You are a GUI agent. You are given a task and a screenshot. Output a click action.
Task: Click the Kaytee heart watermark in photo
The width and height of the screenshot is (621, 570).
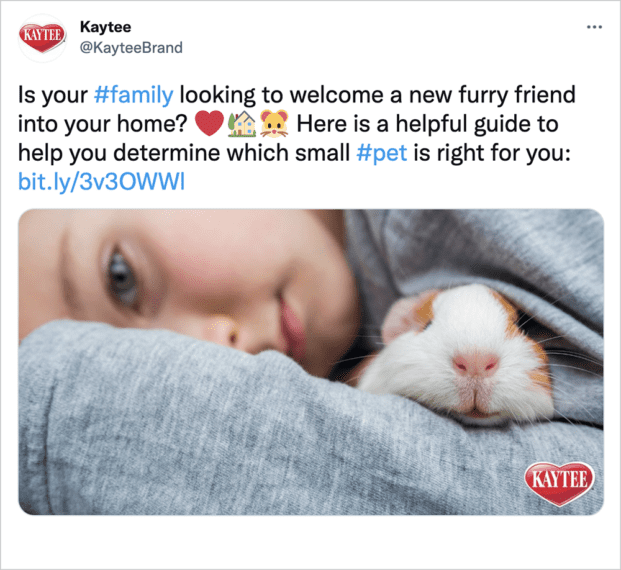click(560, 483)
